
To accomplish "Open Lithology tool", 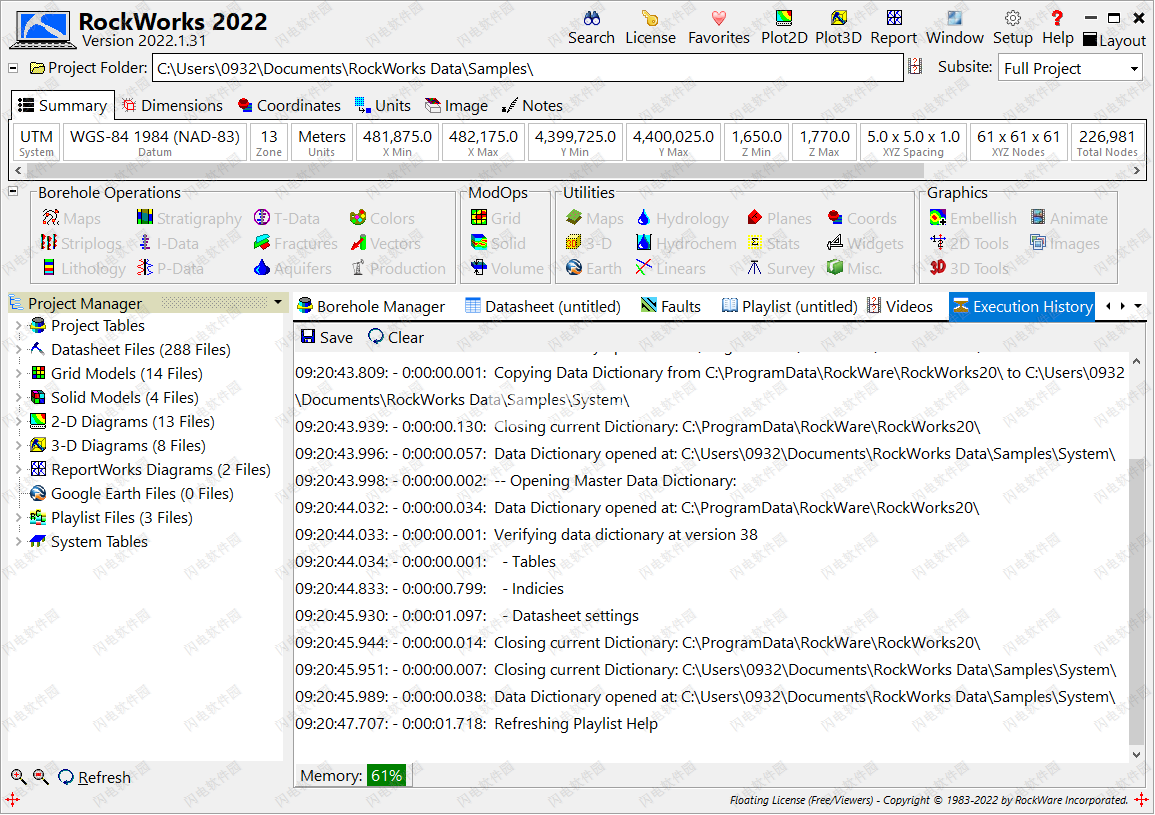I will point(84,268).
